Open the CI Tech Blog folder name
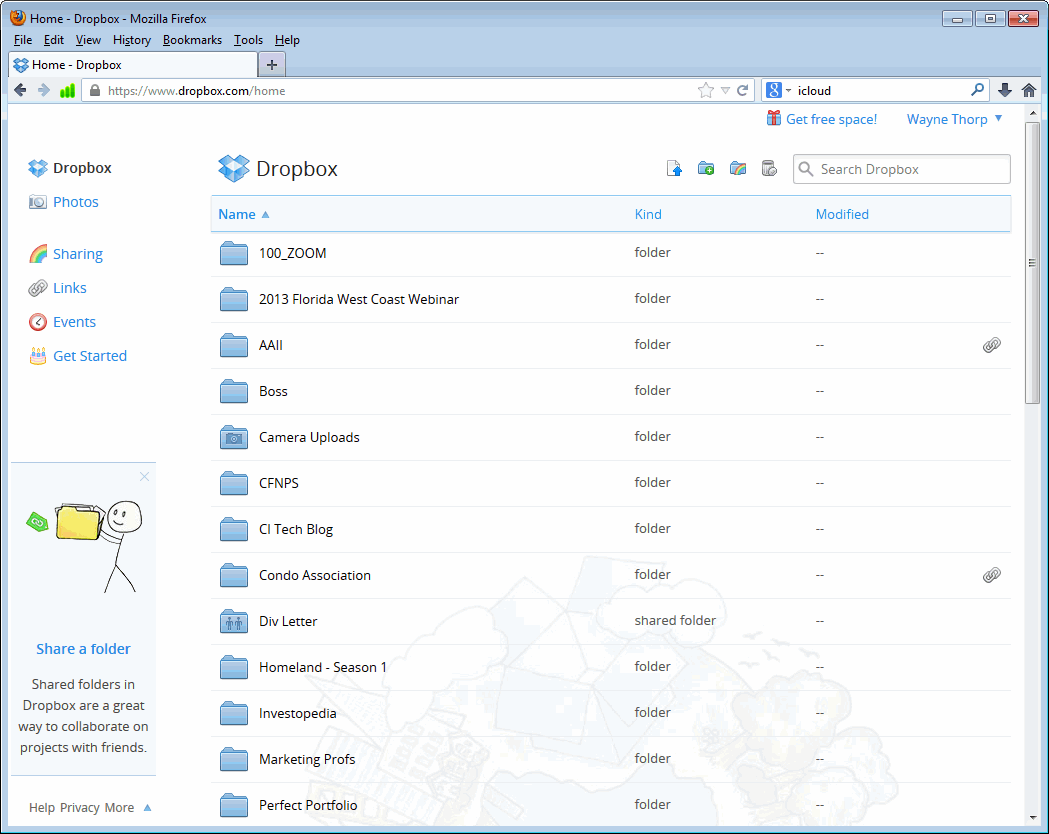The width and height of the screenshot is (1049, 834). click(296, 530)
